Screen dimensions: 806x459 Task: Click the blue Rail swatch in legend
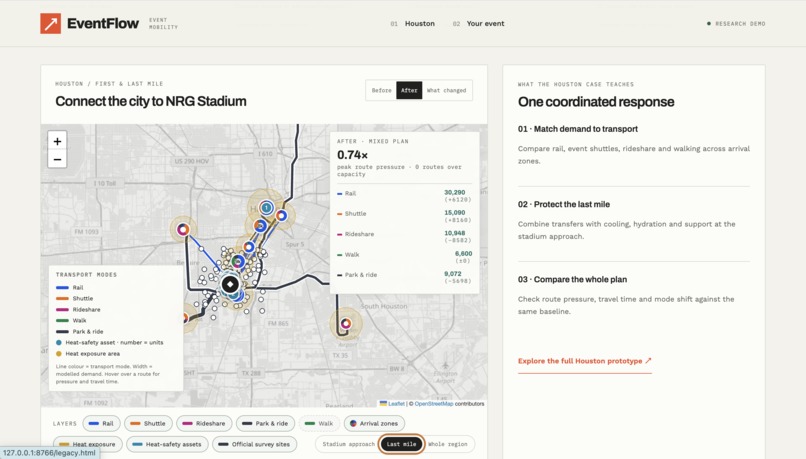click(62, 288)
